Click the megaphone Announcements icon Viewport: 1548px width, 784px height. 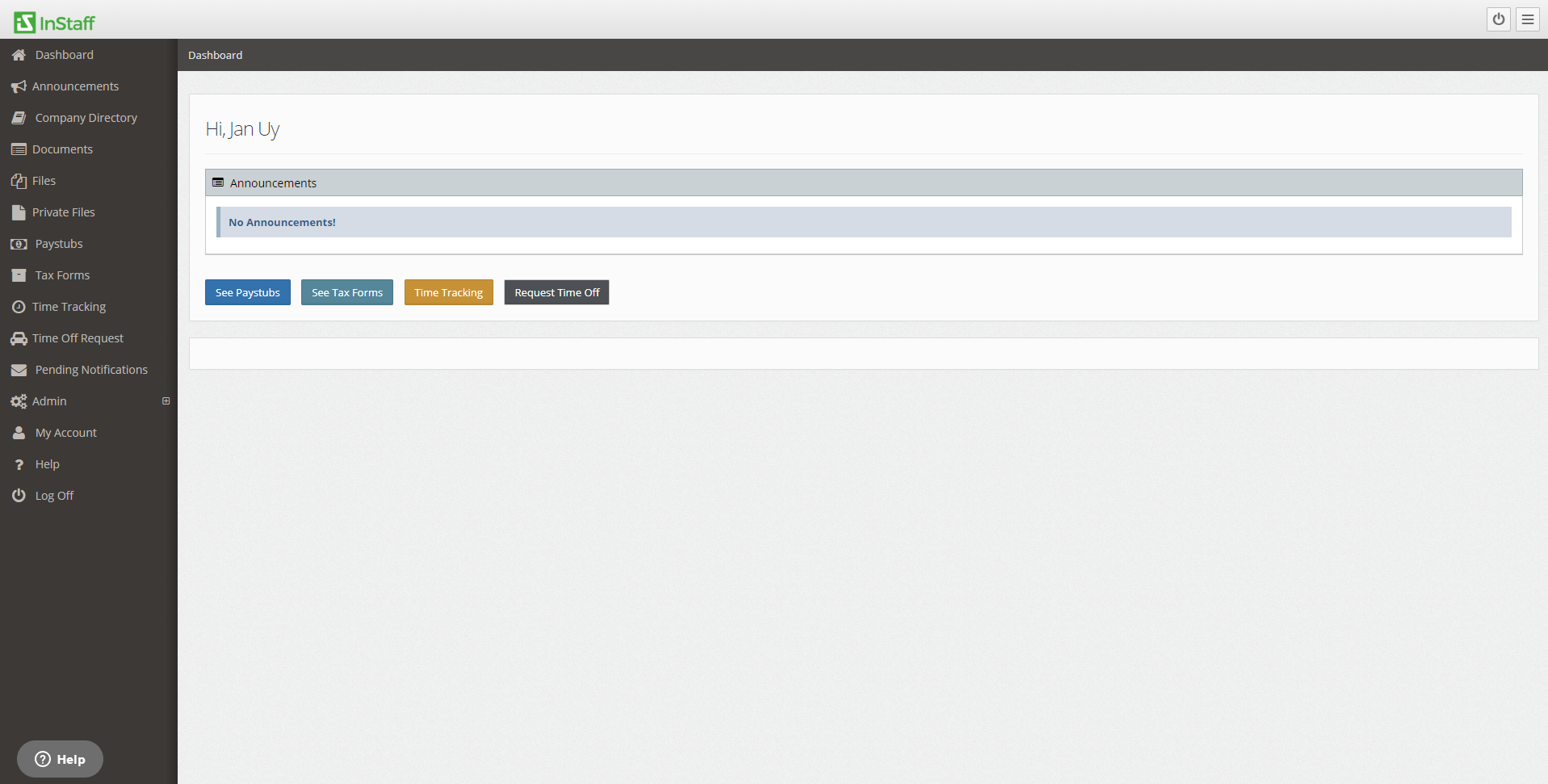pyautogui.click(x=18, y=86)
